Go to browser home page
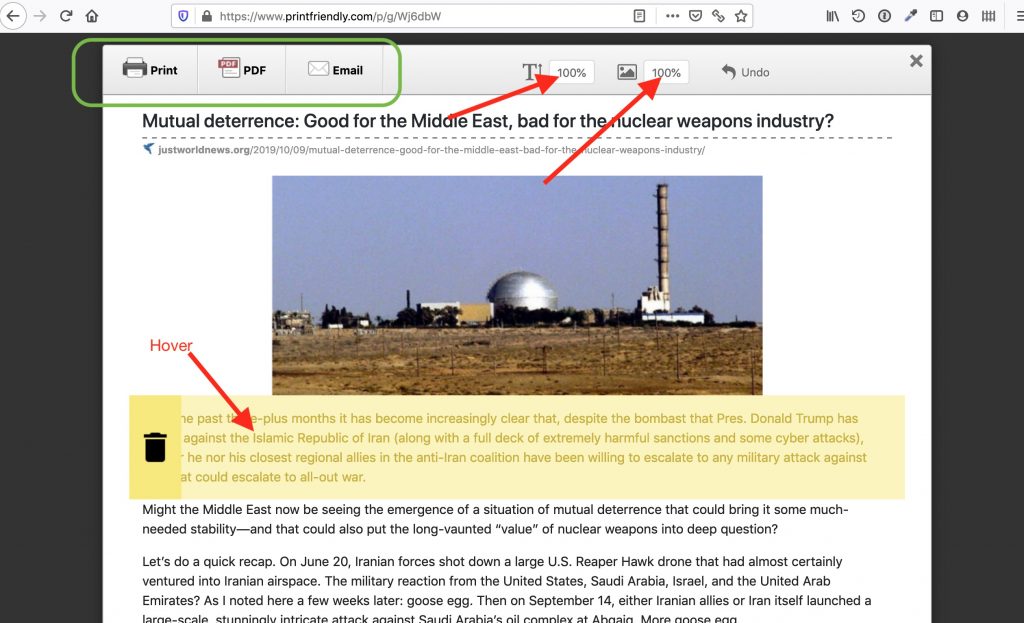 [92, 16]
